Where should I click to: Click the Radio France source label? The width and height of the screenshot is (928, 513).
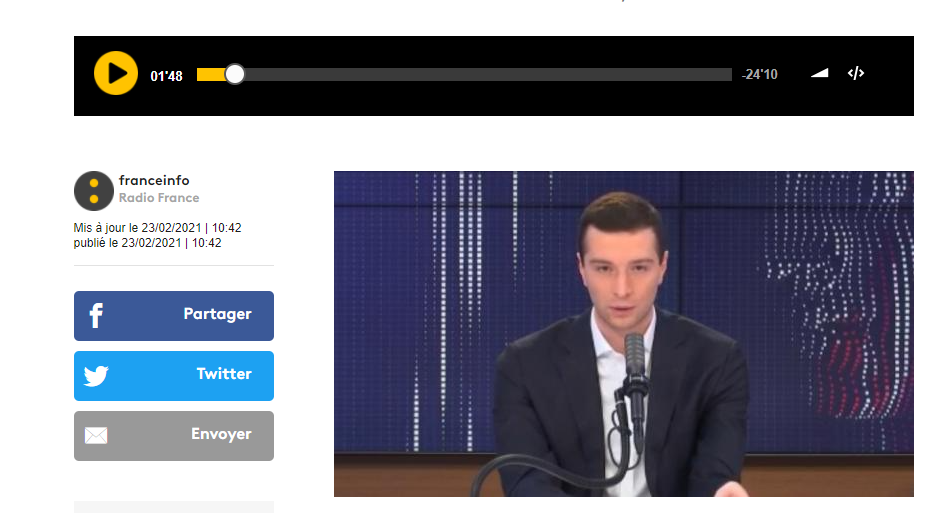pos(159,198)
